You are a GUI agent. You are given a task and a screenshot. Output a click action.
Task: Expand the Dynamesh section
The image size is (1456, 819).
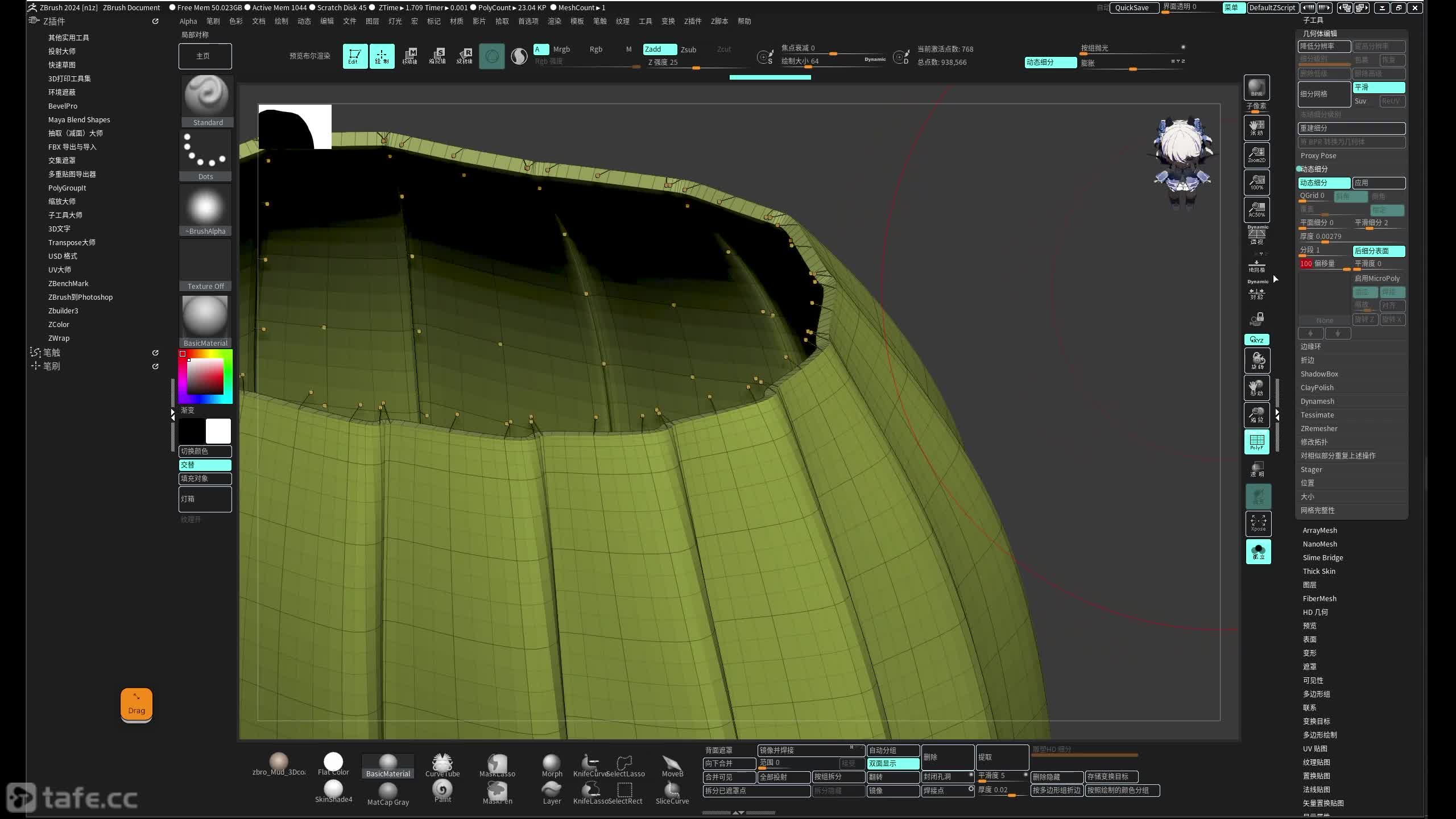click(1317, 401)
